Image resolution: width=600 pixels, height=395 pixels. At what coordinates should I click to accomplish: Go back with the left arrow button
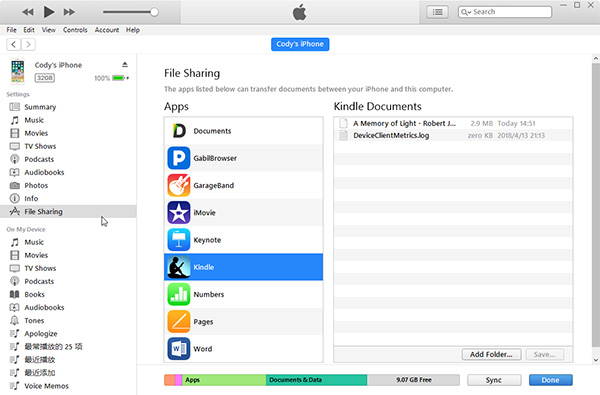click(x=14, y=44)
